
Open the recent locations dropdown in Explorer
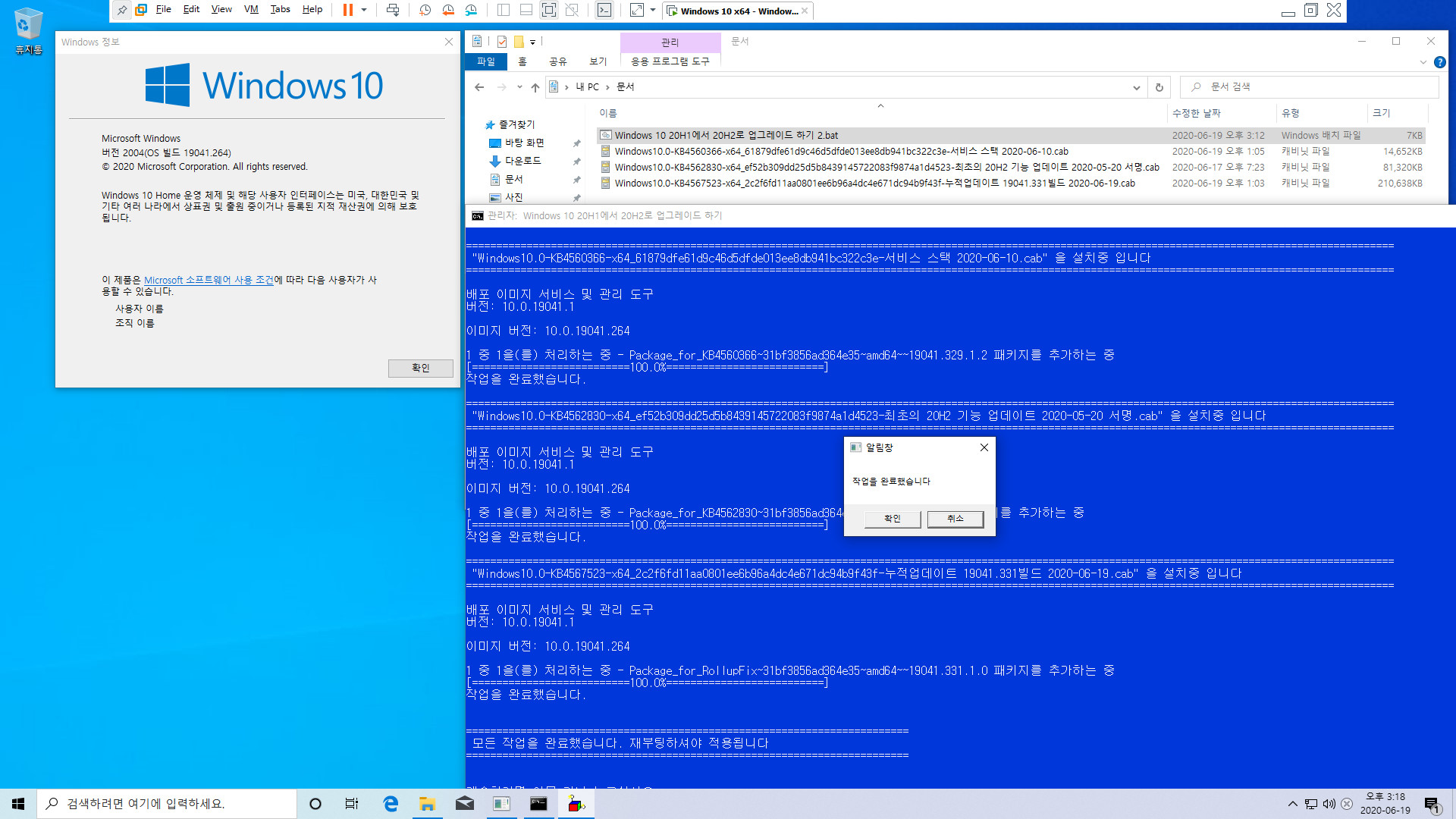click(x=519, y=87)
